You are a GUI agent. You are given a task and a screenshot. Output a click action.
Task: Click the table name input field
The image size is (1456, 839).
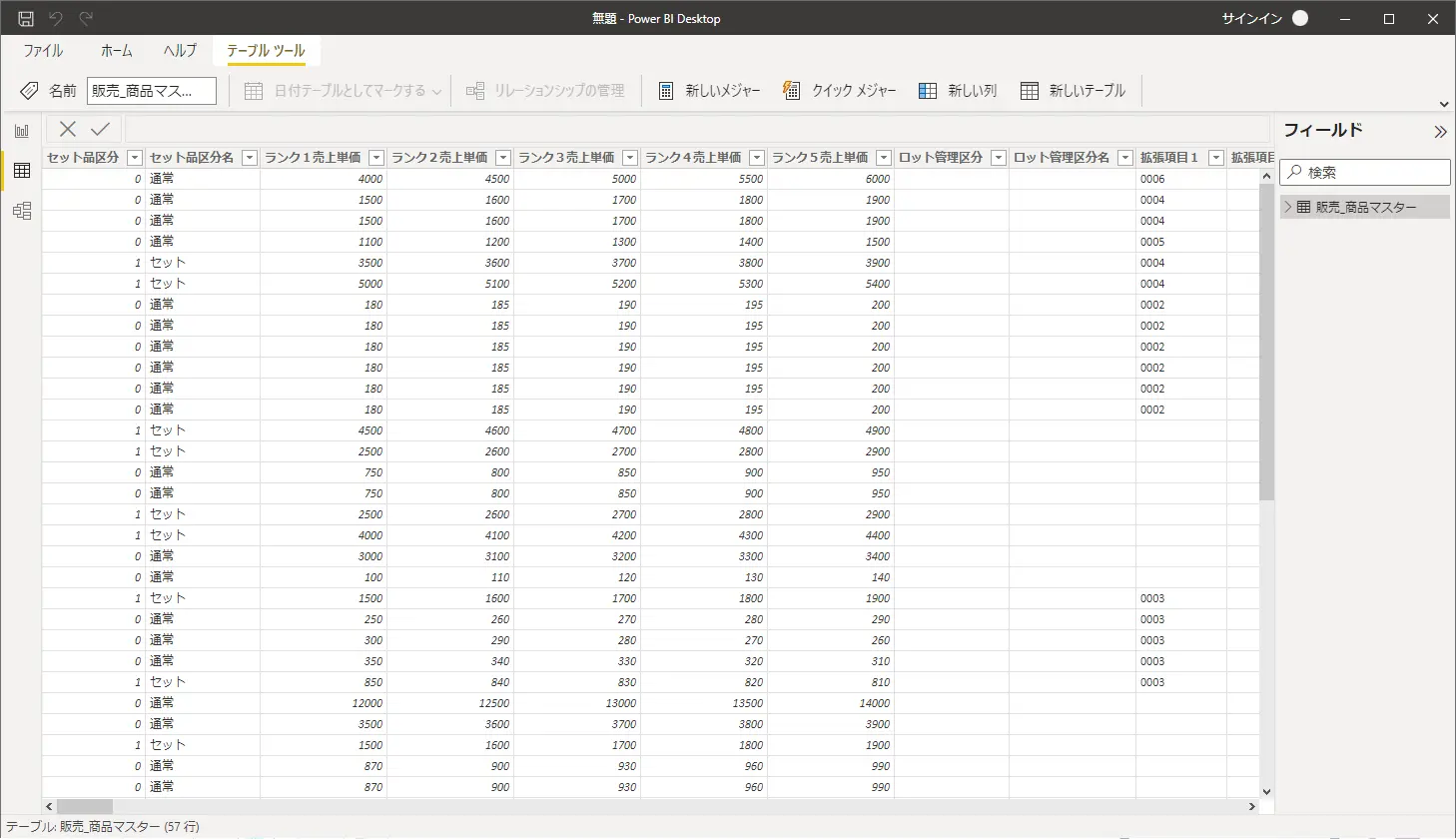coord(152,91)
